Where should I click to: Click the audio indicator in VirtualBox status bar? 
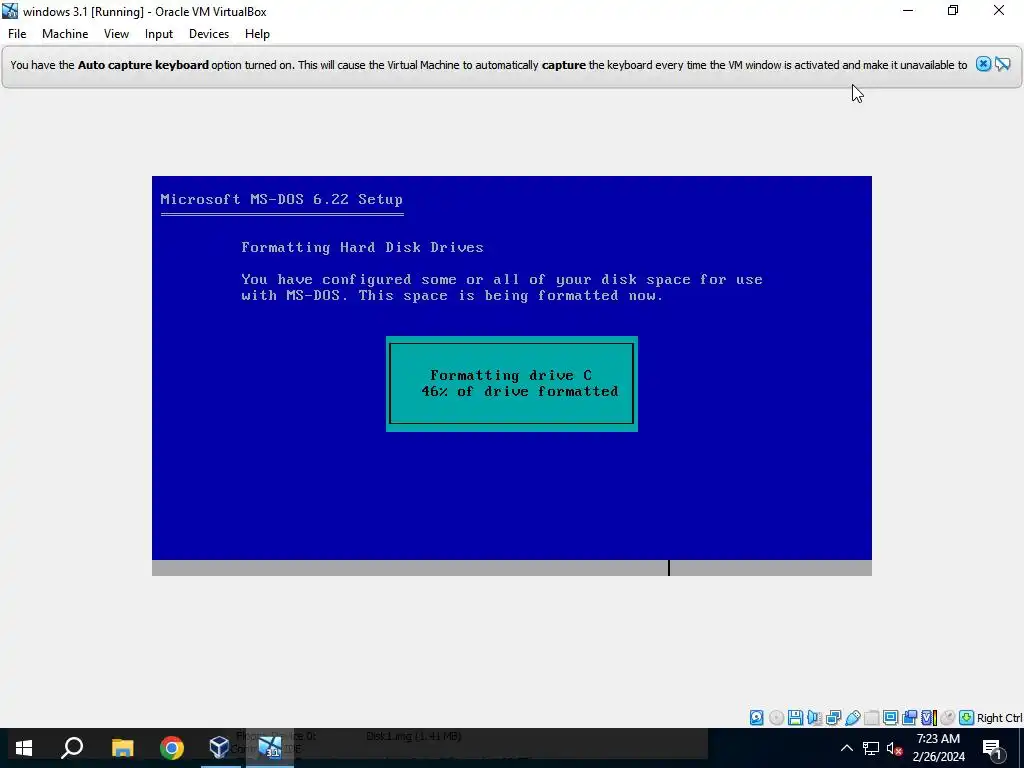click(814, 718)
